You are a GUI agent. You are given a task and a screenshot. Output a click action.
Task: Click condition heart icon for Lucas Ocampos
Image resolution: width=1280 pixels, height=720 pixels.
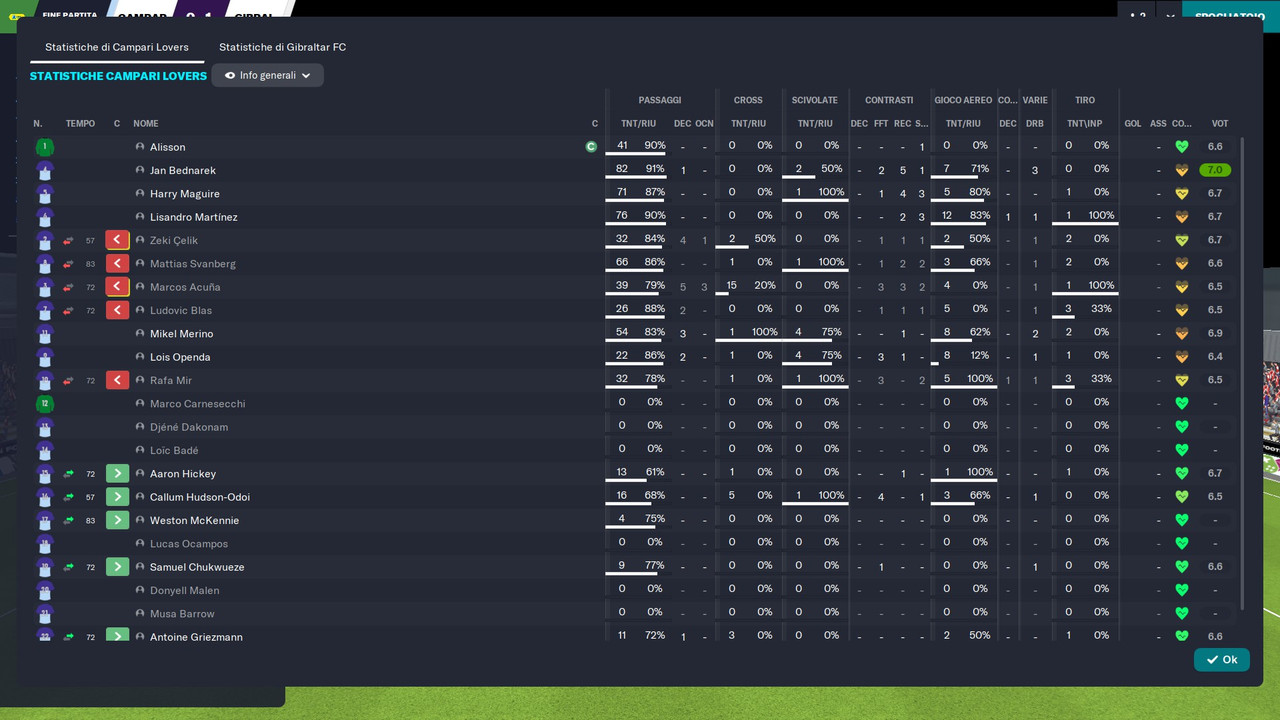pyautogui.click(x=1182, y=544)
